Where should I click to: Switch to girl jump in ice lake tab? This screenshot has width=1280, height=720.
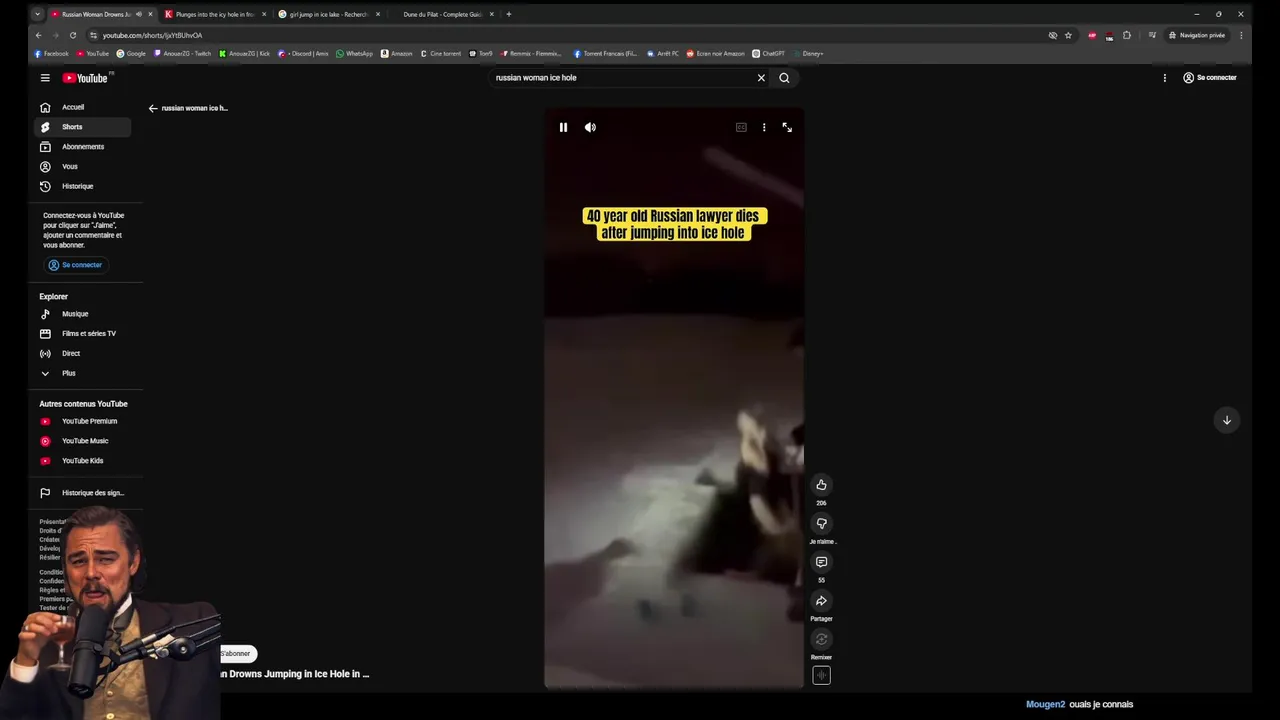329,14
